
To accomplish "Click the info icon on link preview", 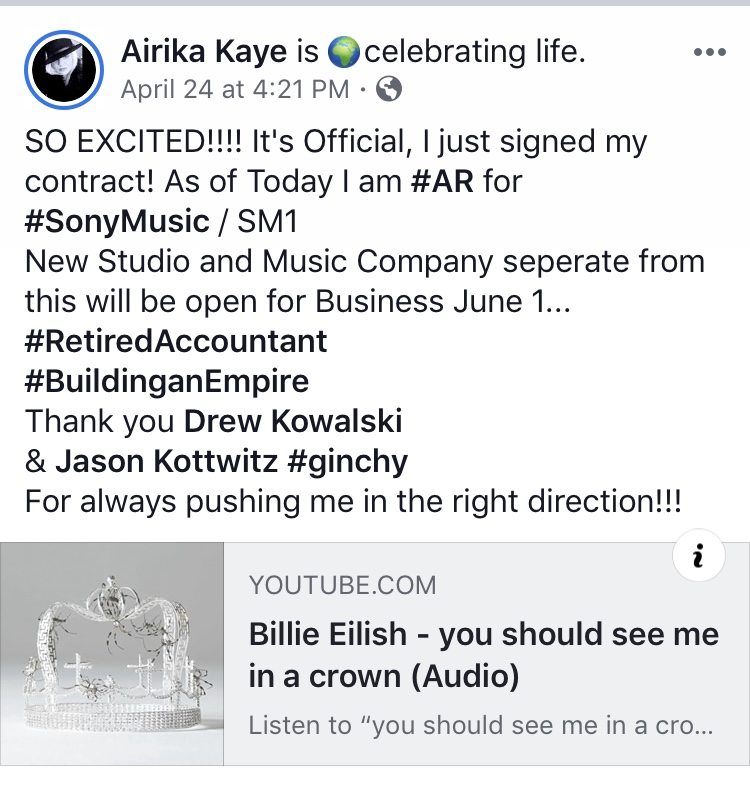I will tap(699, 555).
